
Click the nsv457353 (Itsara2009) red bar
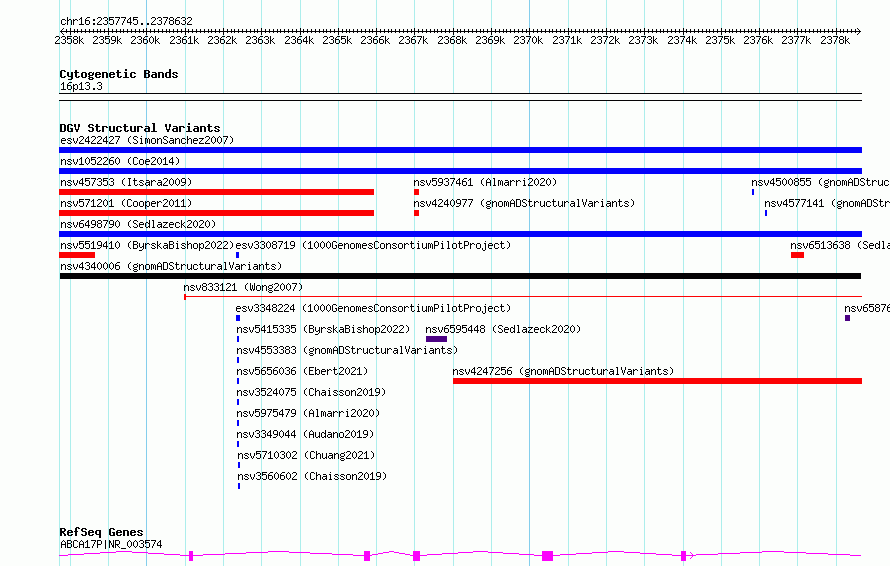[216, 192]
